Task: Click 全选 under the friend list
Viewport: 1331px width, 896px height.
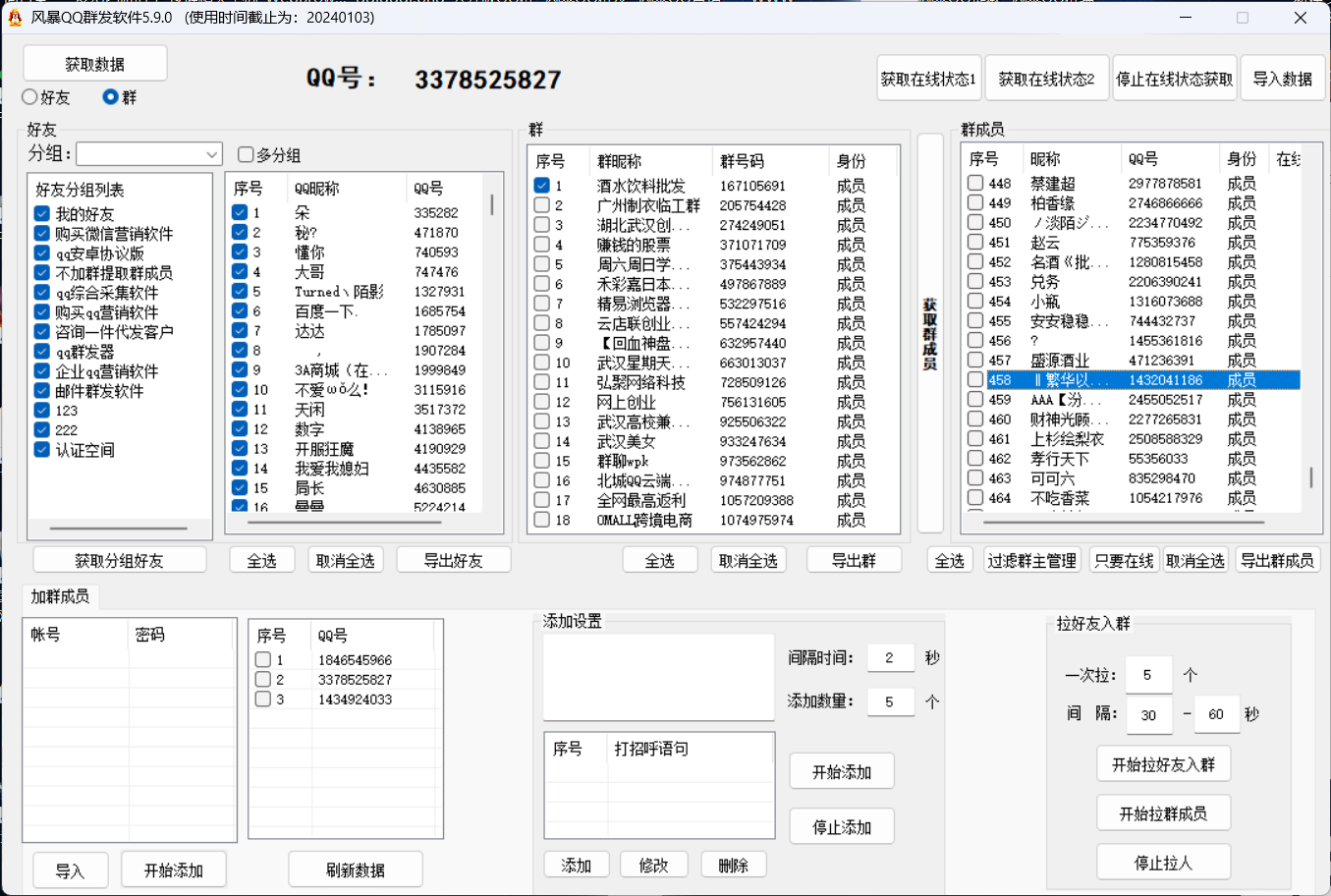Action: click(x=261, y=560)
